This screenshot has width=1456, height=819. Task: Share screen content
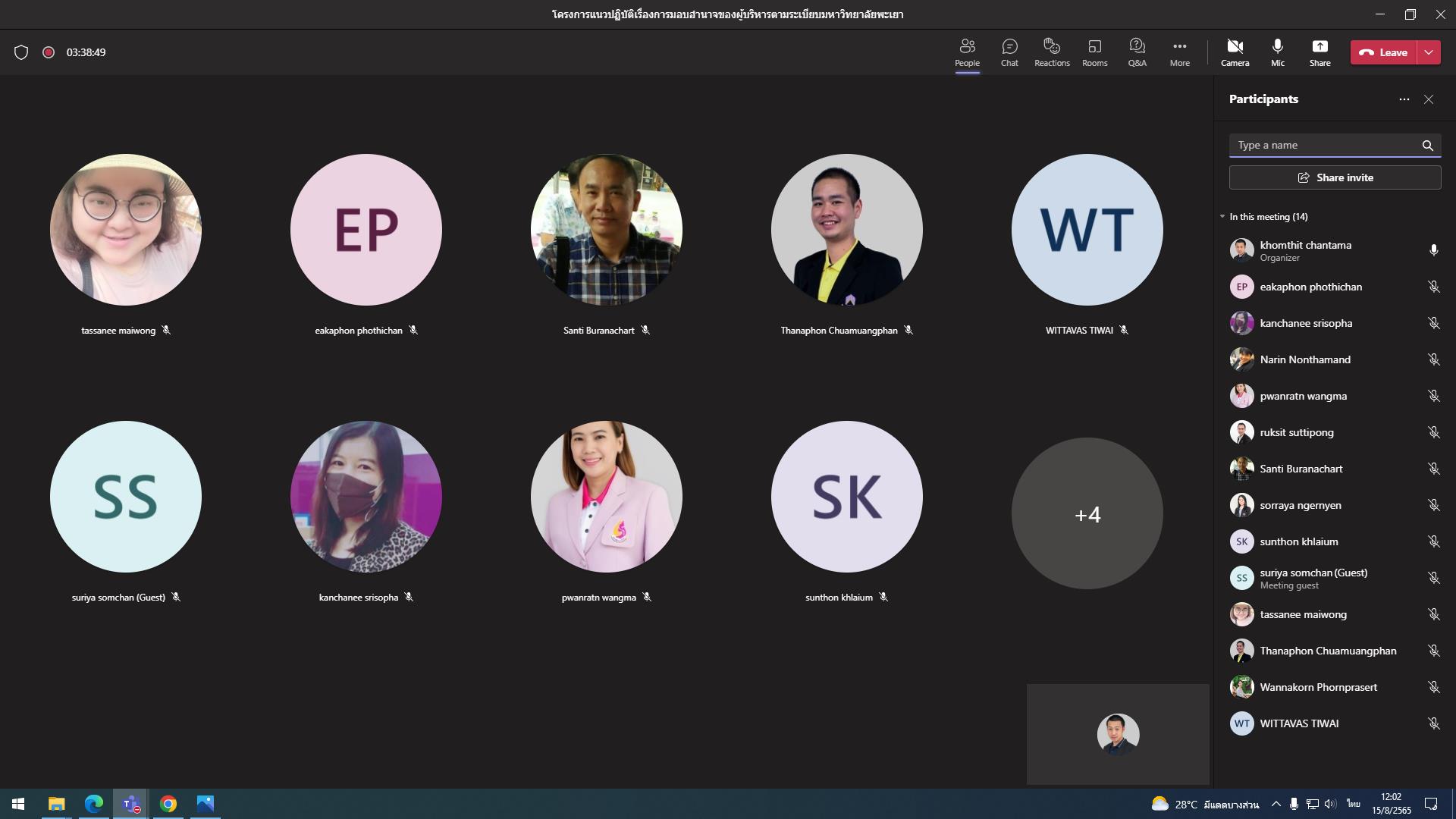click(1319, 53)
